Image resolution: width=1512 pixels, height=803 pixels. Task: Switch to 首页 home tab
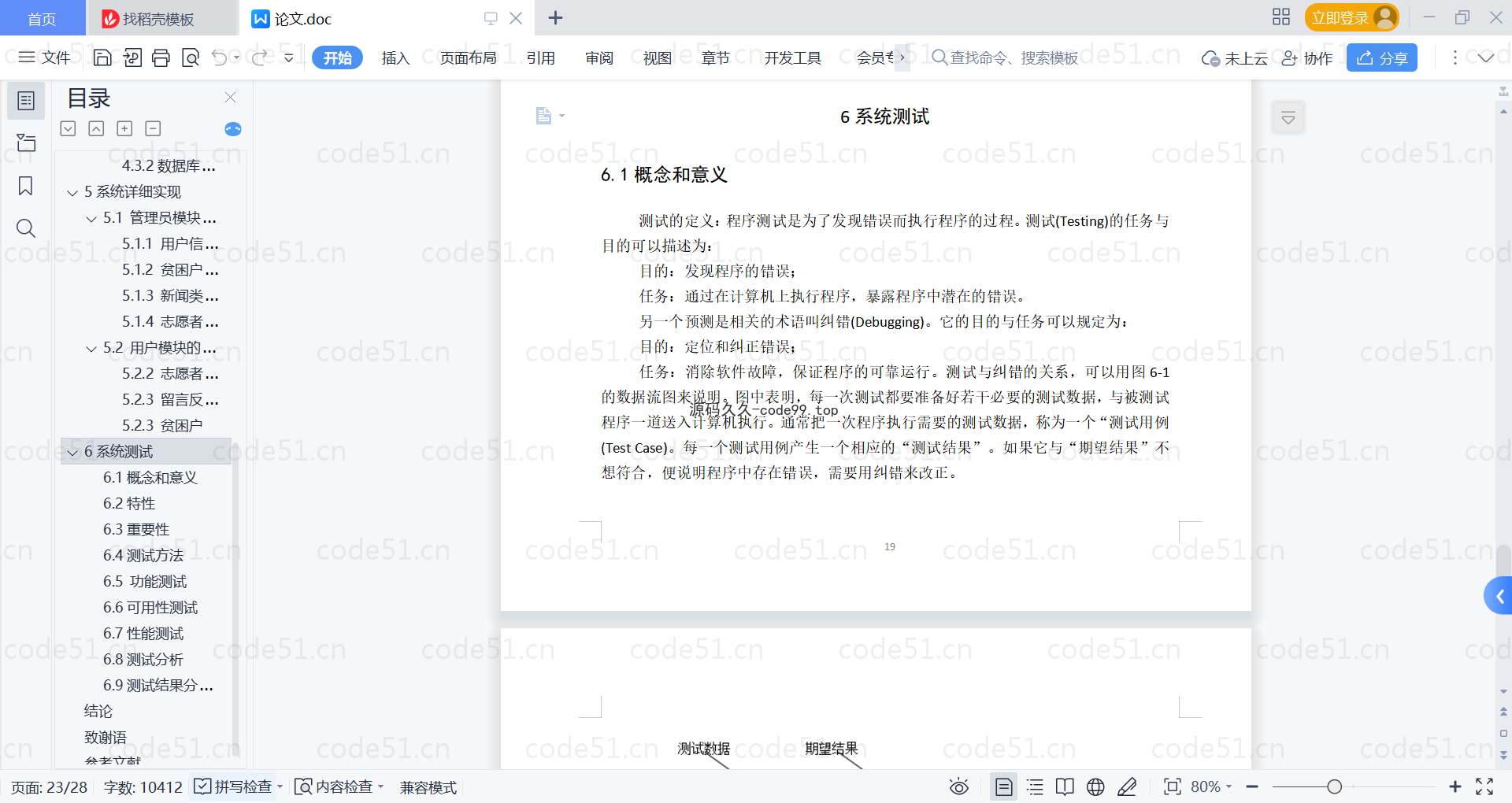point(43,18)
